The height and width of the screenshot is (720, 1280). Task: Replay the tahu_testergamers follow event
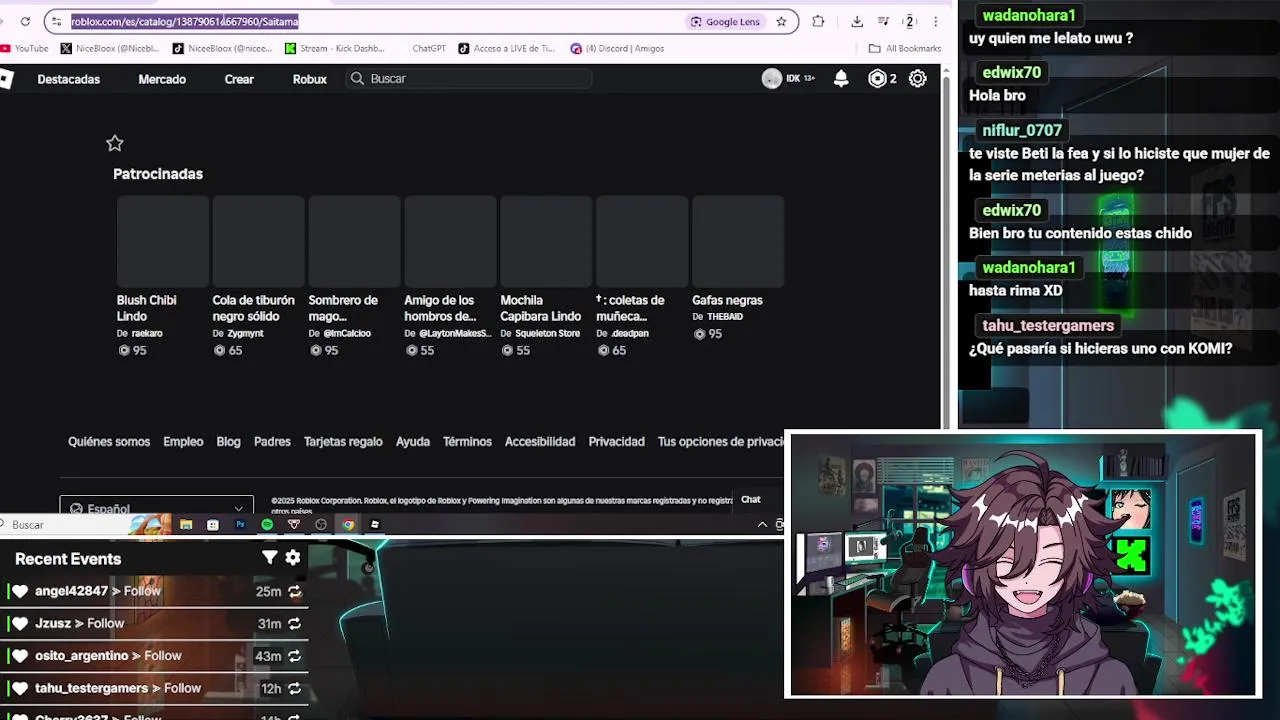point(294,688)
